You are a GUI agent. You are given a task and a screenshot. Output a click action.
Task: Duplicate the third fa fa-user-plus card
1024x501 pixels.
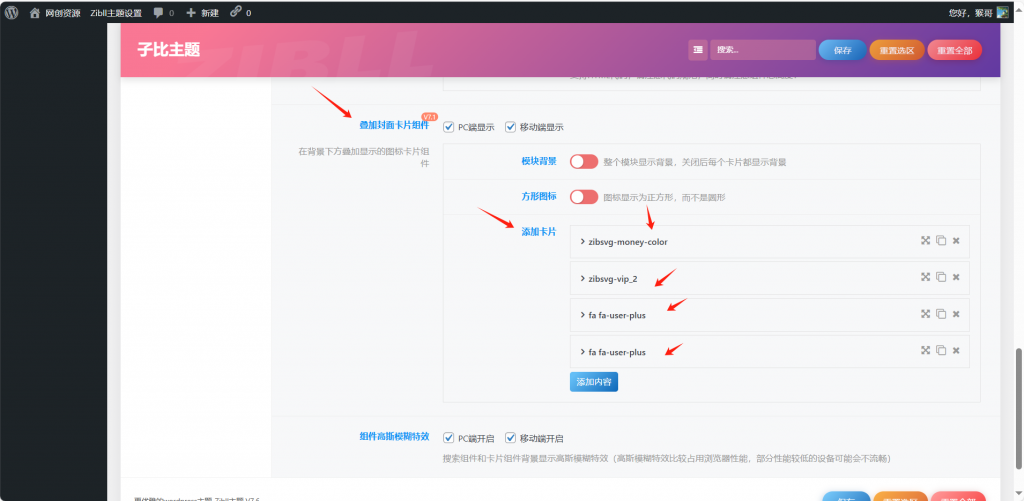click(x=941, y=314)
